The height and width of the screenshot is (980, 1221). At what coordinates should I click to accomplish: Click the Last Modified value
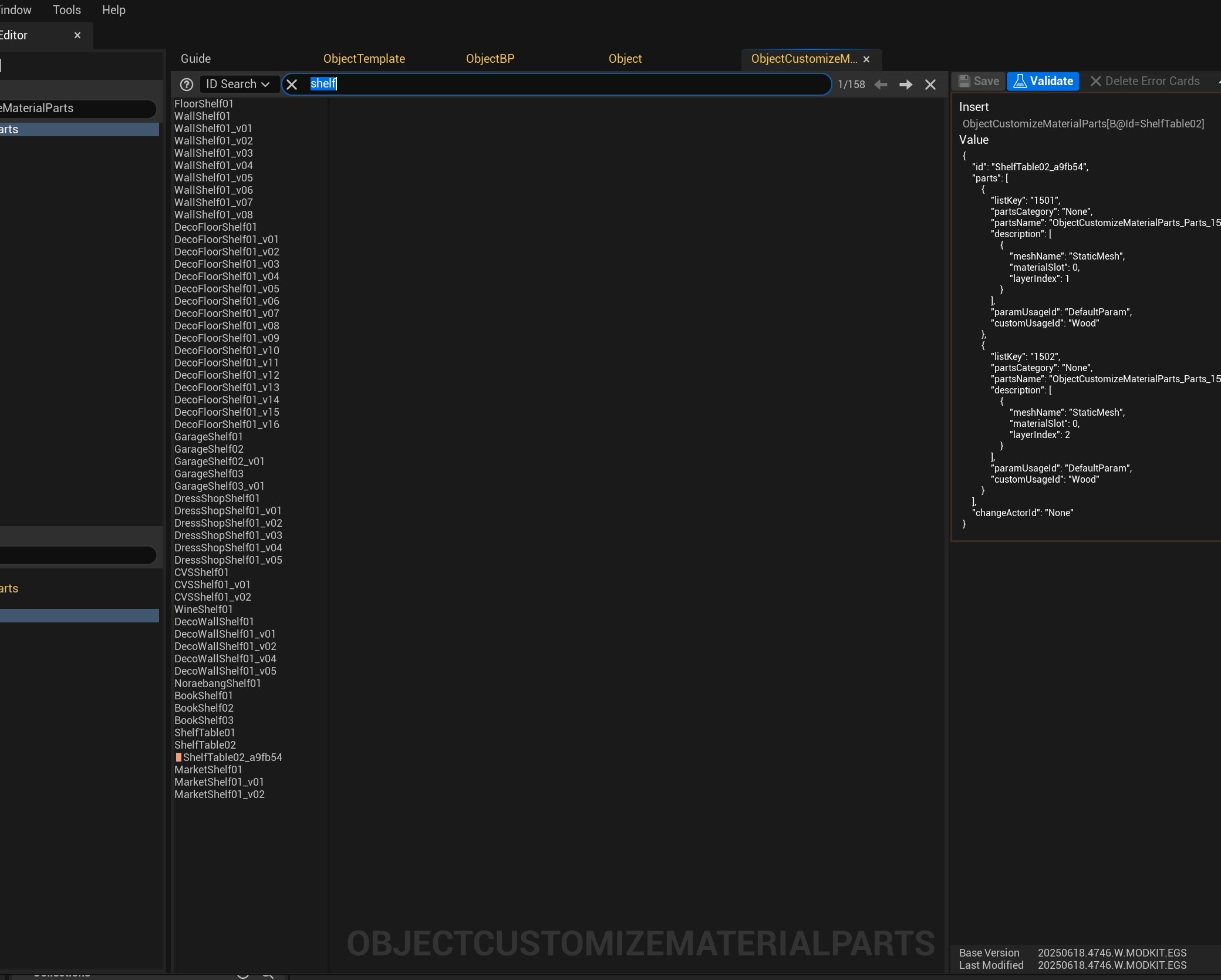pyautogui.click(x=1112, y=965)
